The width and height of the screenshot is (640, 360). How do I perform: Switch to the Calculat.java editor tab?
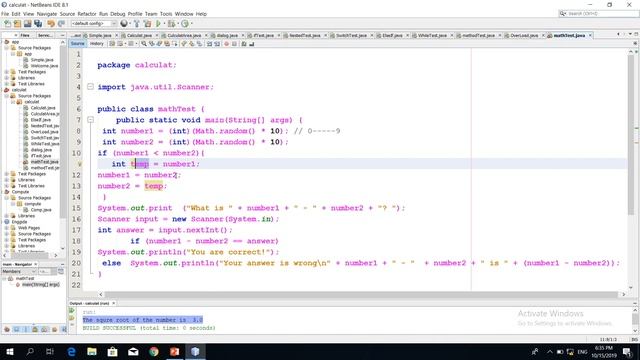(139, 36)
